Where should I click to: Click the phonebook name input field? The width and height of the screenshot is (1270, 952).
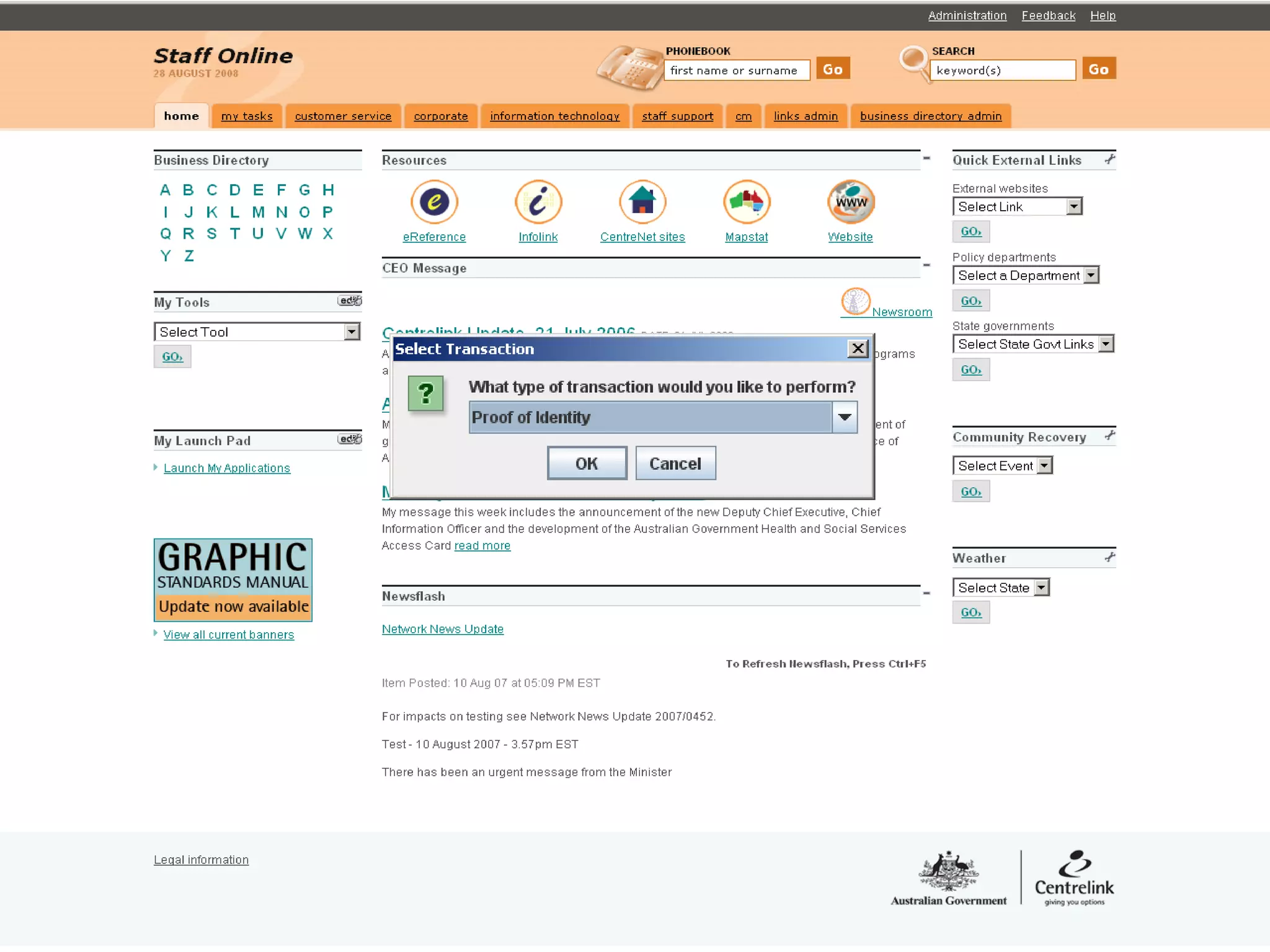[737, 70]
